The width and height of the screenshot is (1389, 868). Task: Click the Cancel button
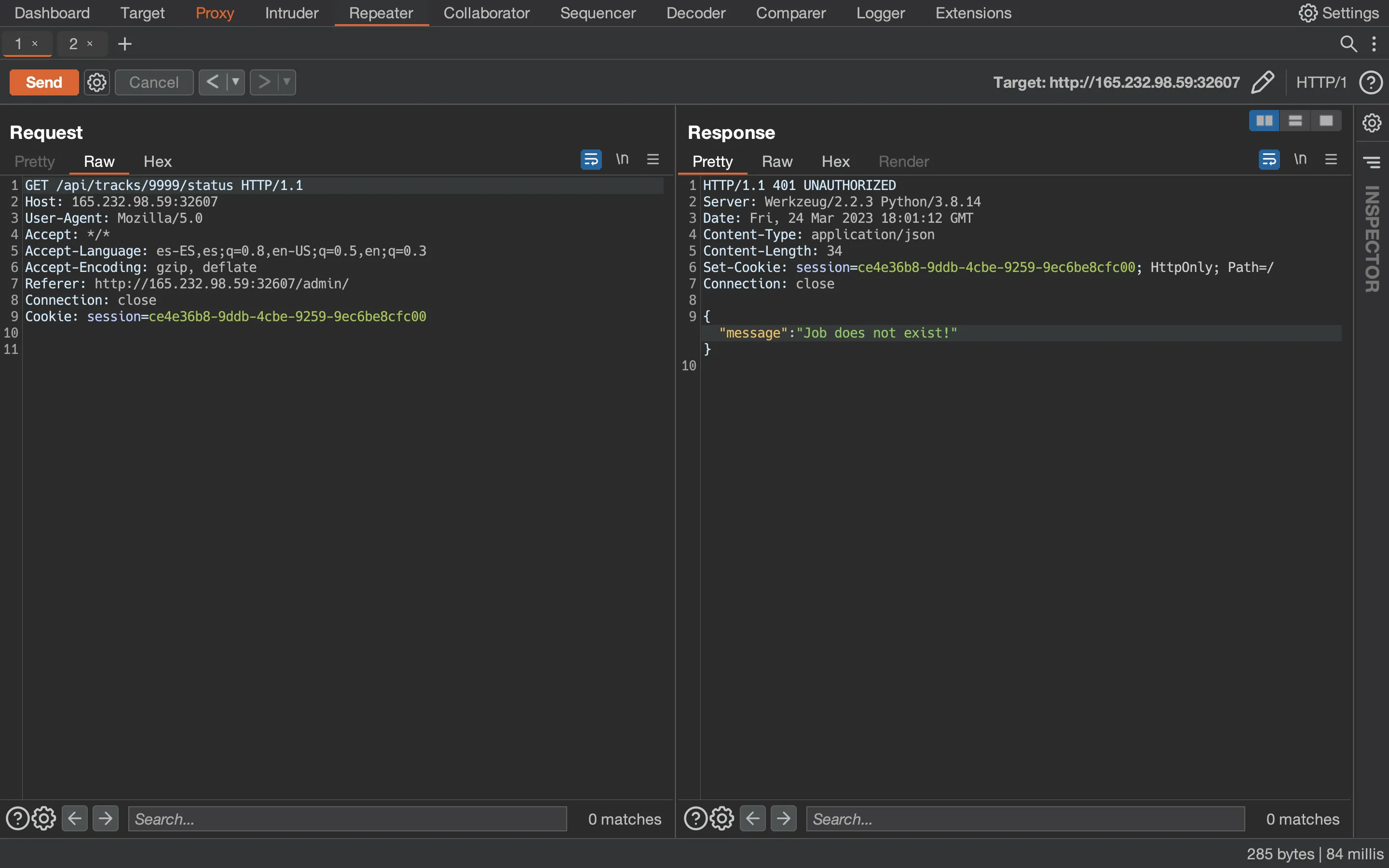154,82
